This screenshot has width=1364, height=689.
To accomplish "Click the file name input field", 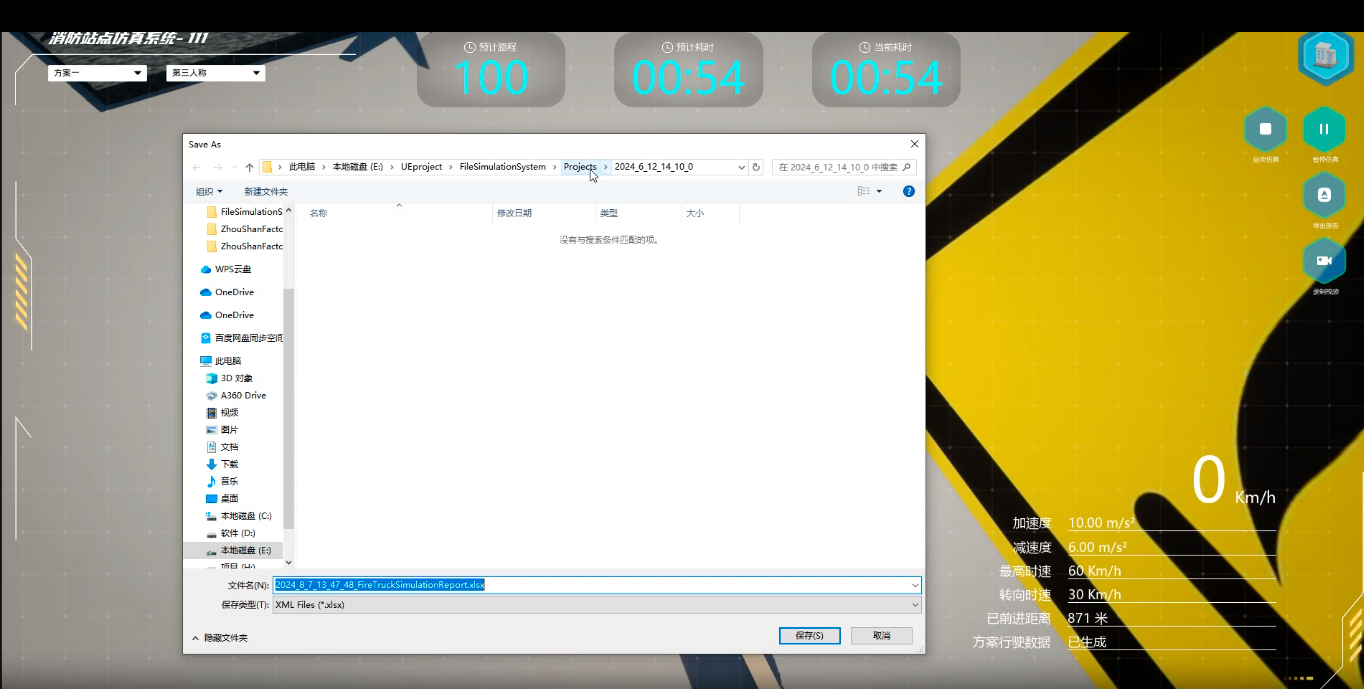I will point(597,585).
